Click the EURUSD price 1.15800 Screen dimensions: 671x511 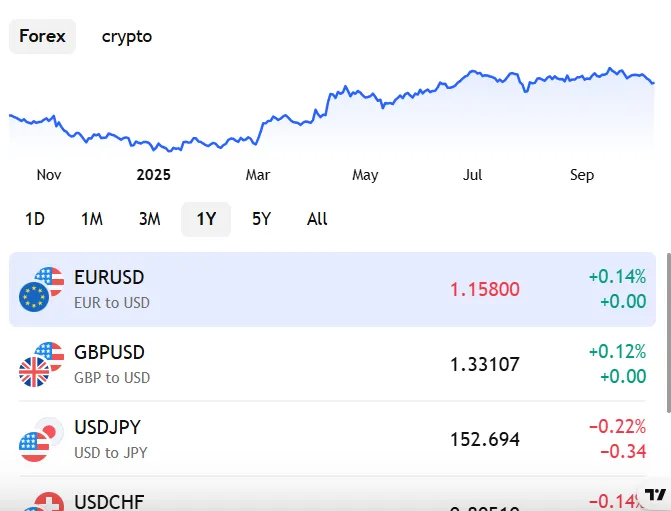pos(484,290)
